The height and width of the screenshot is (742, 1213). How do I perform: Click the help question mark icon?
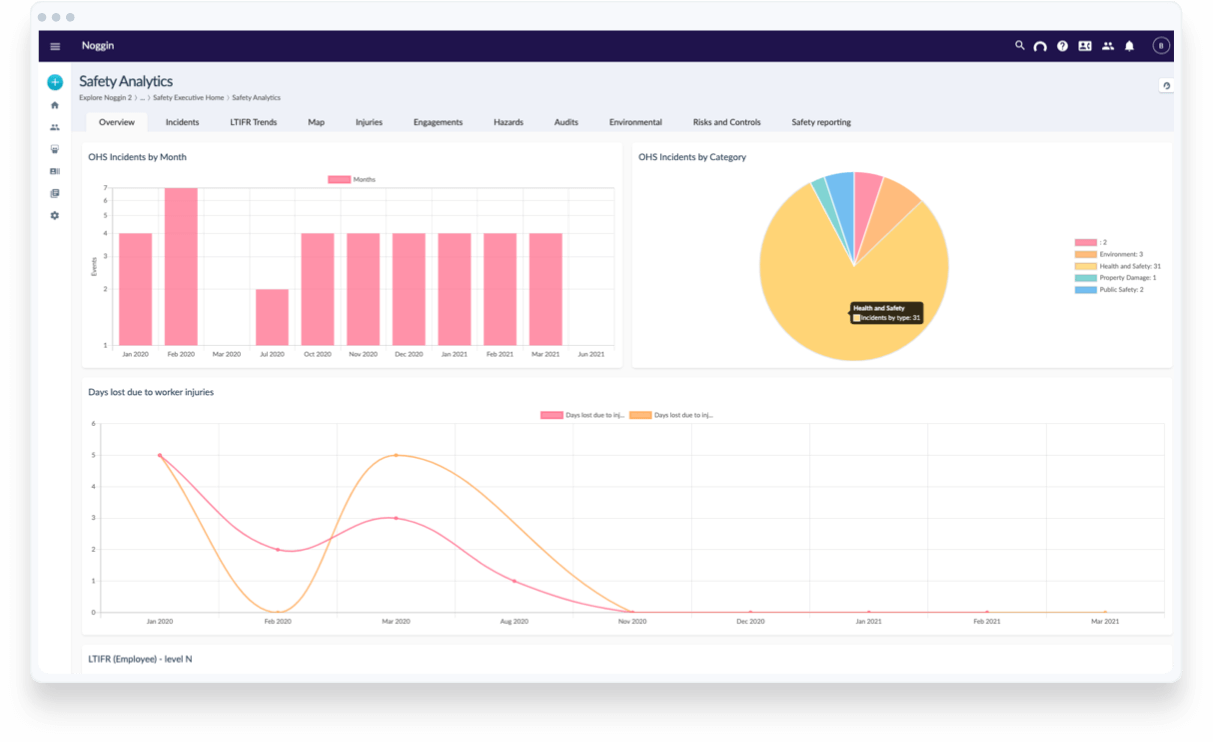1062,46
